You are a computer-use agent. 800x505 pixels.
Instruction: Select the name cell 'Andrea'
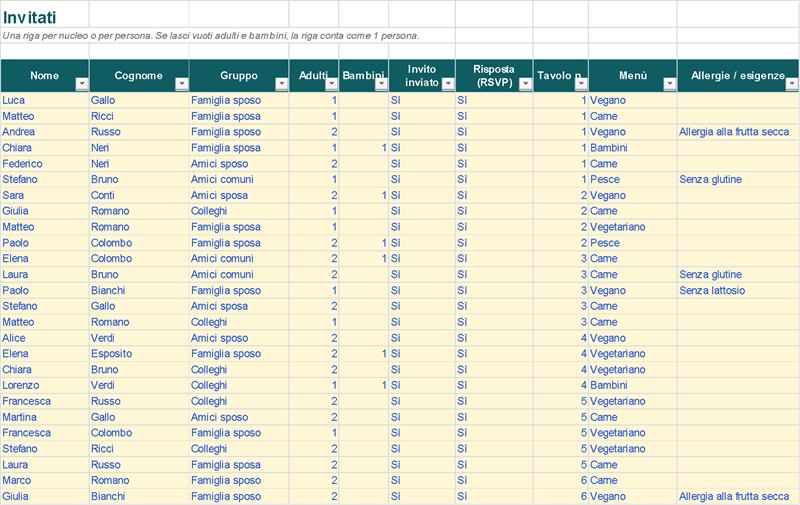(x=45, y=132)
